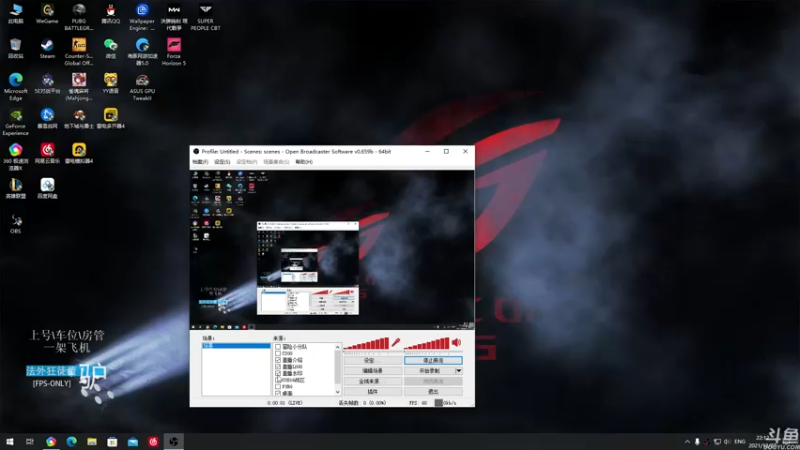Open Microsoft Store from the taskbar
Screen dimensions: 800x450
pyautogui.click(x=112, y=441)
